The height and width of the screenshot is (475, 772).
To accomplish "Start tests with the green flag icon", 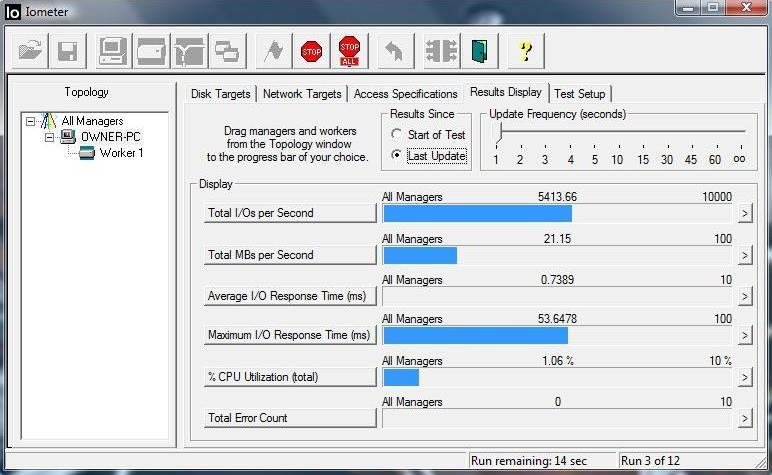I will click(x=274, y=51).
